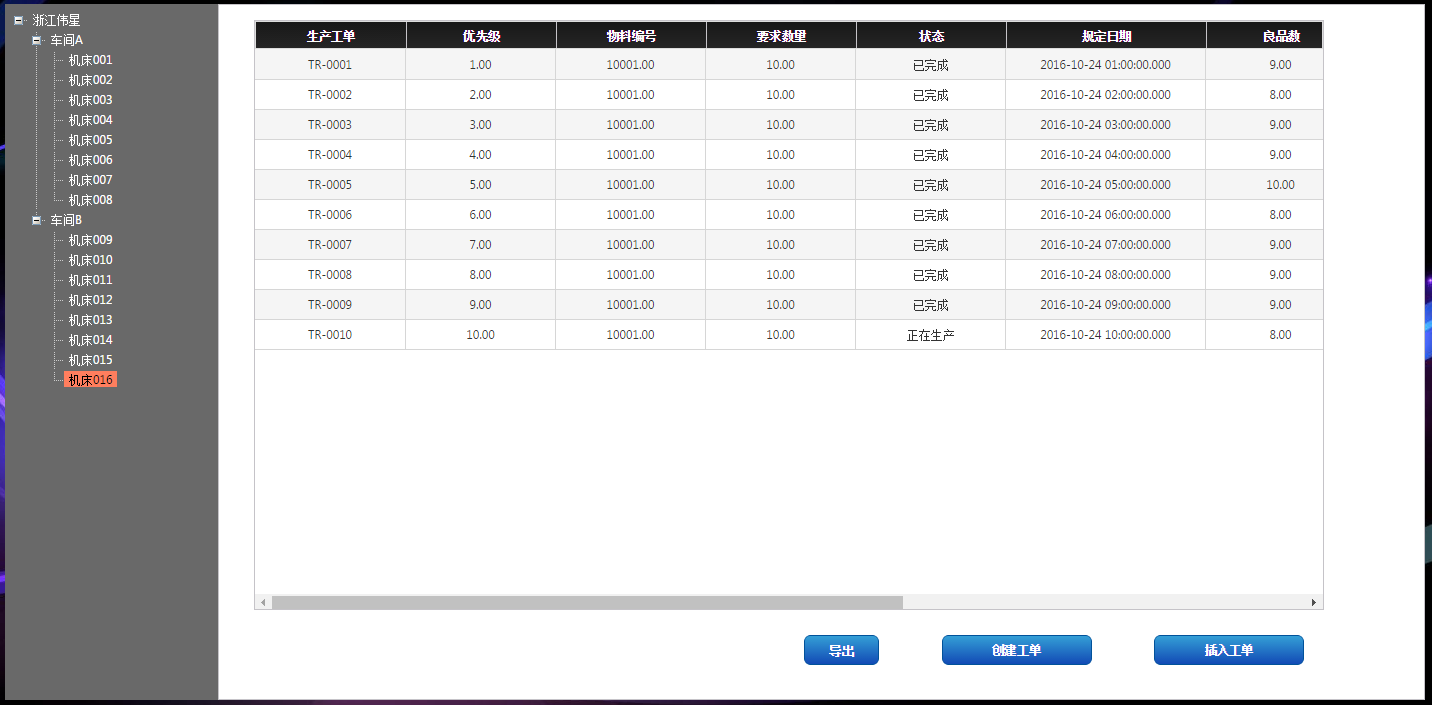Select 机床008 in the tree
The width and height of the screenshot is (1432, 705).
(x=90, y=200)
